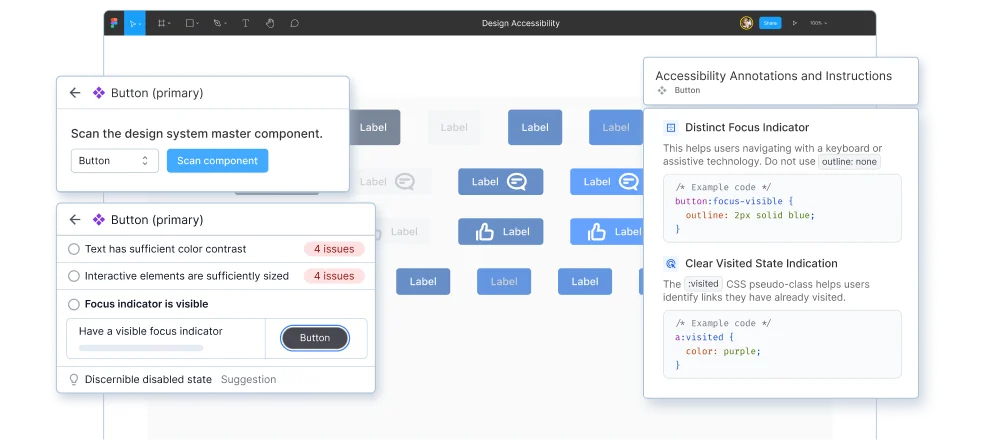1002x440 pixels.
Task: Click the user avatar in toolbar
Action: tap(746, 23)
